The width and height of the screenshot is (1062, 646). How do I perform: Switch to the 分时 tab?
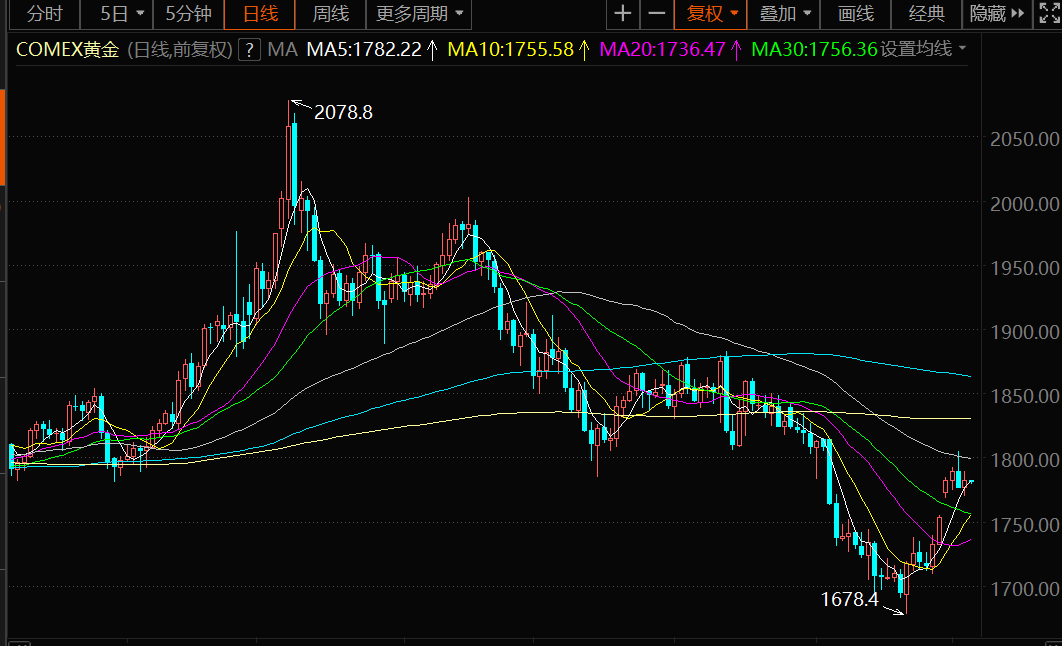pyautogui.click(x=43, y=14)
